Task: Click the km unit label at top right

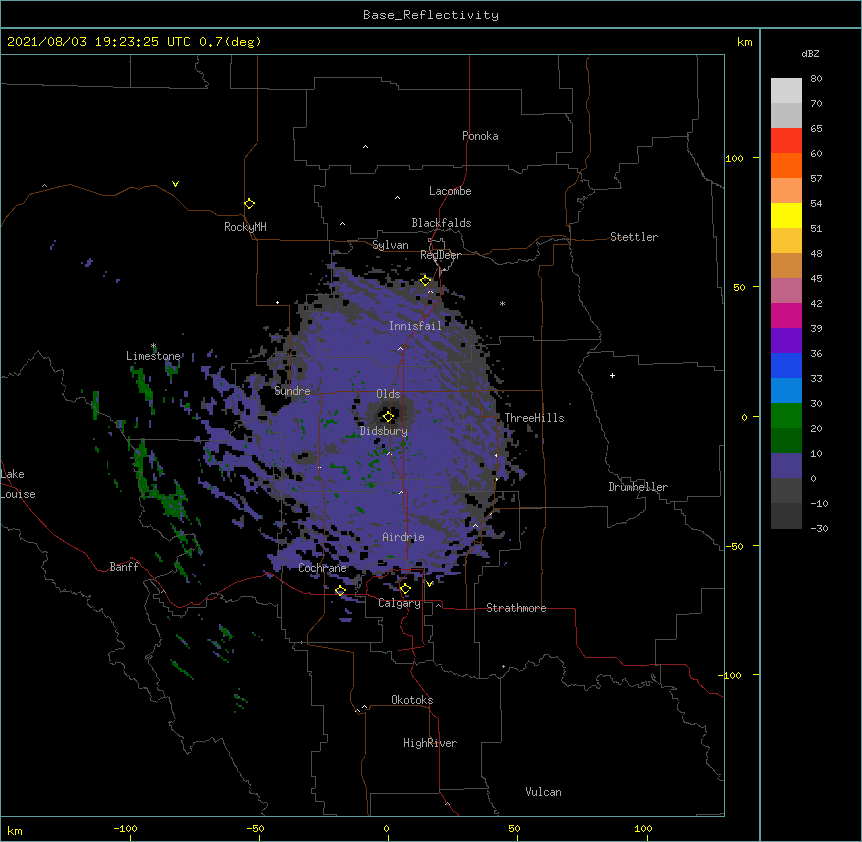Action: (744, 42)
